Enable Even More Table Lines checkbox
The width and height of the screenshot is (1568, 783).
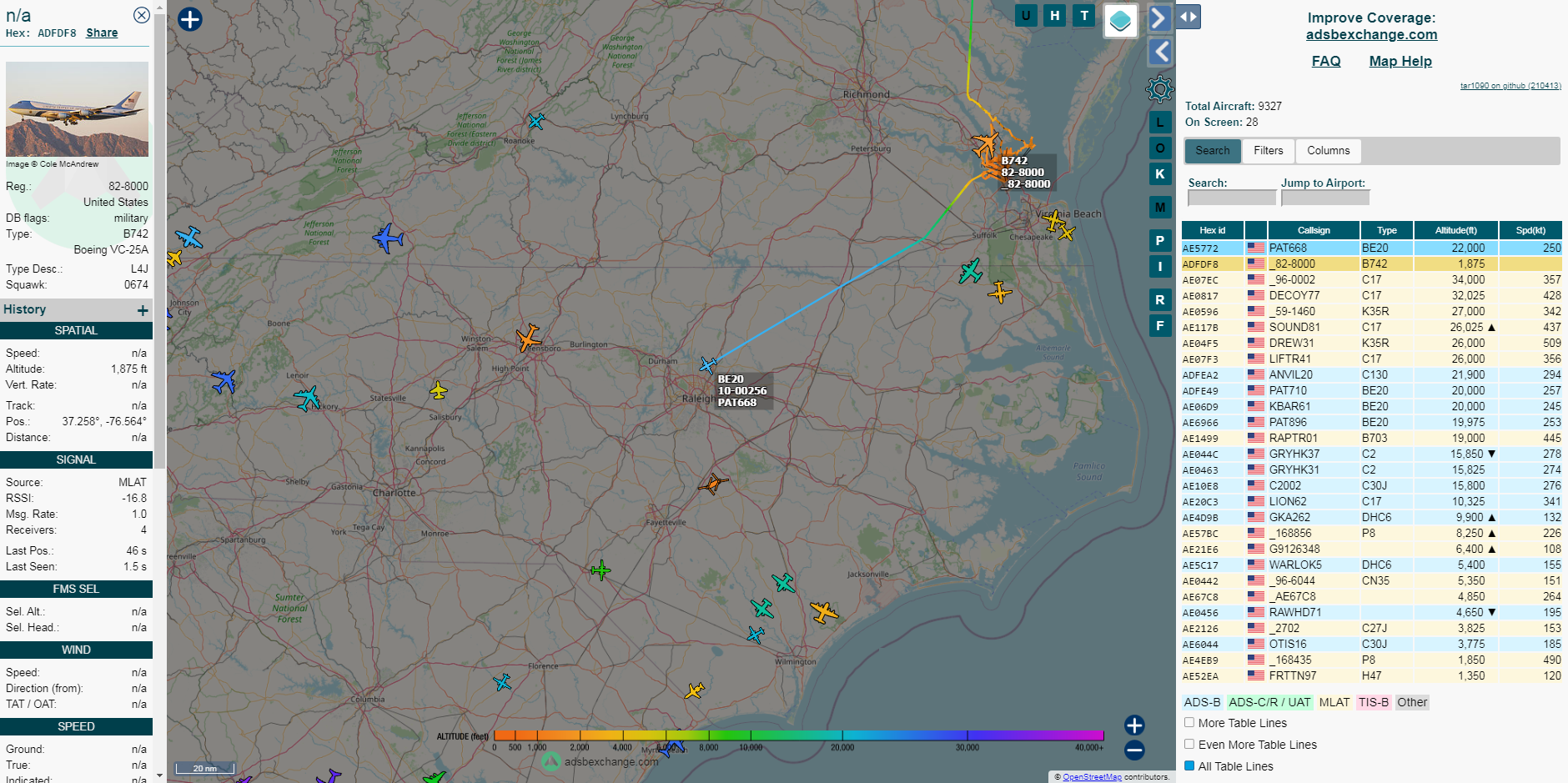tap(1189, 744)
